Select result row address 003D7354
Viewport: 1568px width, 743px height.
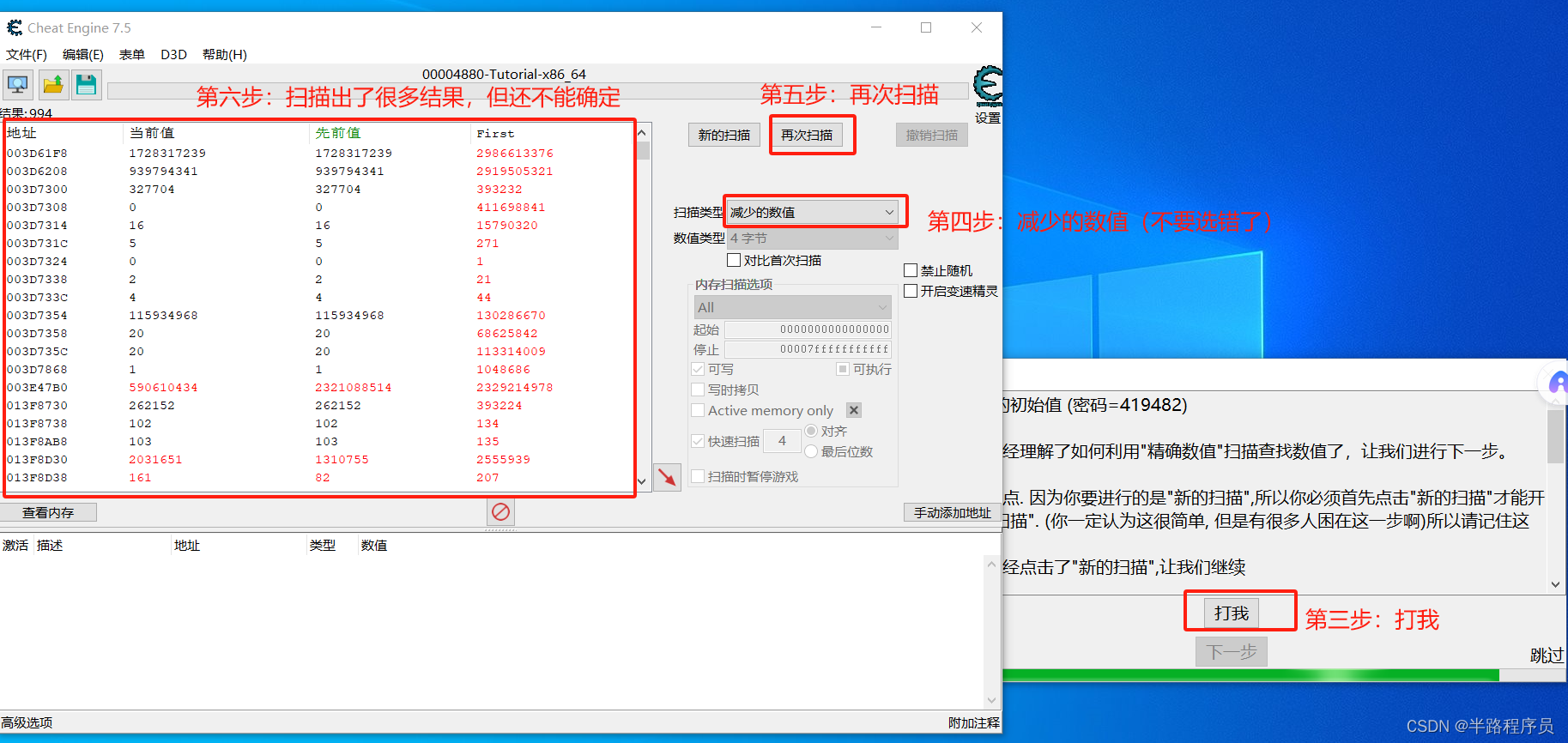[318, 315]
